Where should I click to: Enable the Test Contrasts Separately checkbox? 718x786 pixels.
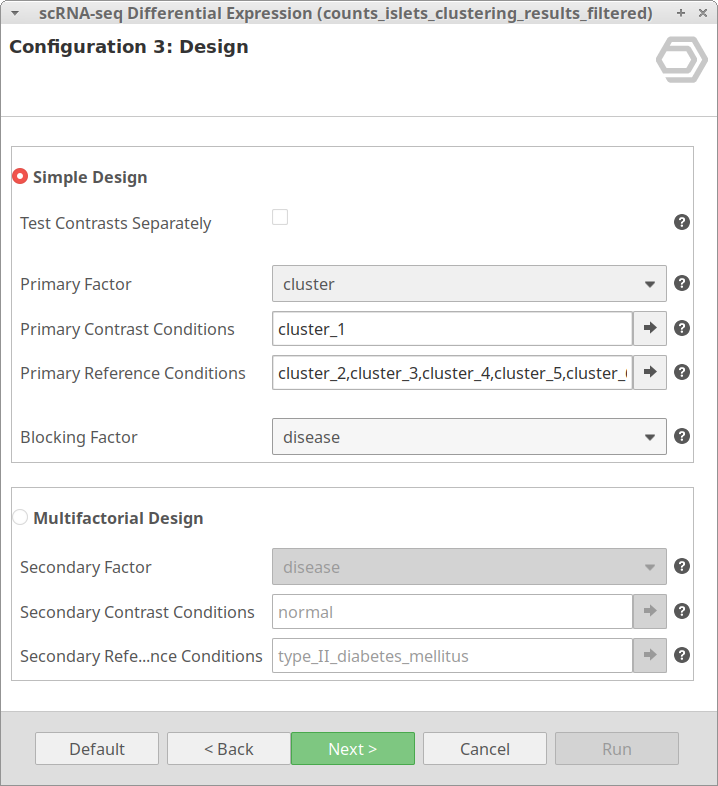pyautogui.click(x=280, y=217)
